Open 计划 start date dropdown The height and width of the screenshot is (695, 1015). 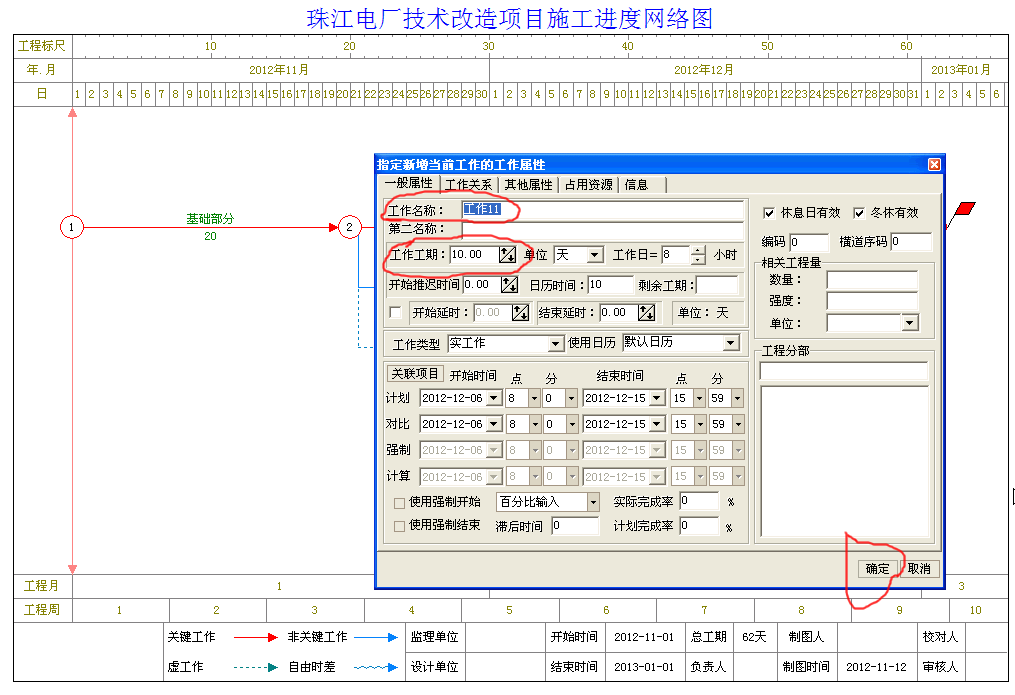coord(494,398)
